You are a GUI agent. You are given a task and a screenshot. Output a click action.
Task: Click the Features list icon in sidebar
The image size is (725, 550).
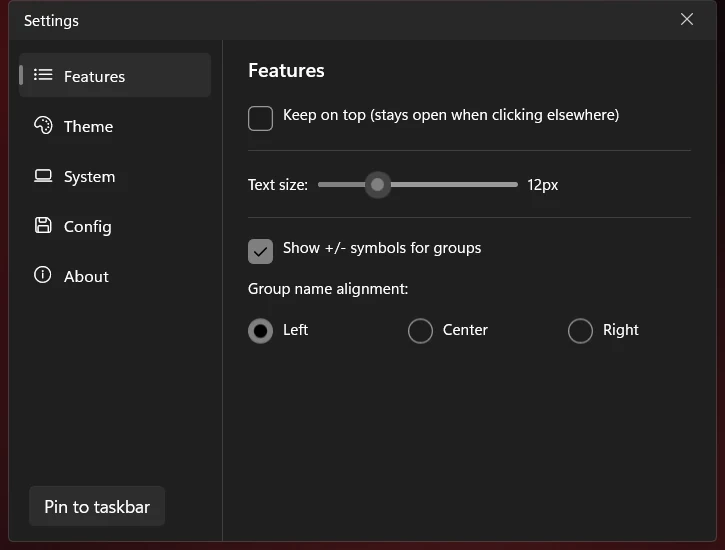43,75
